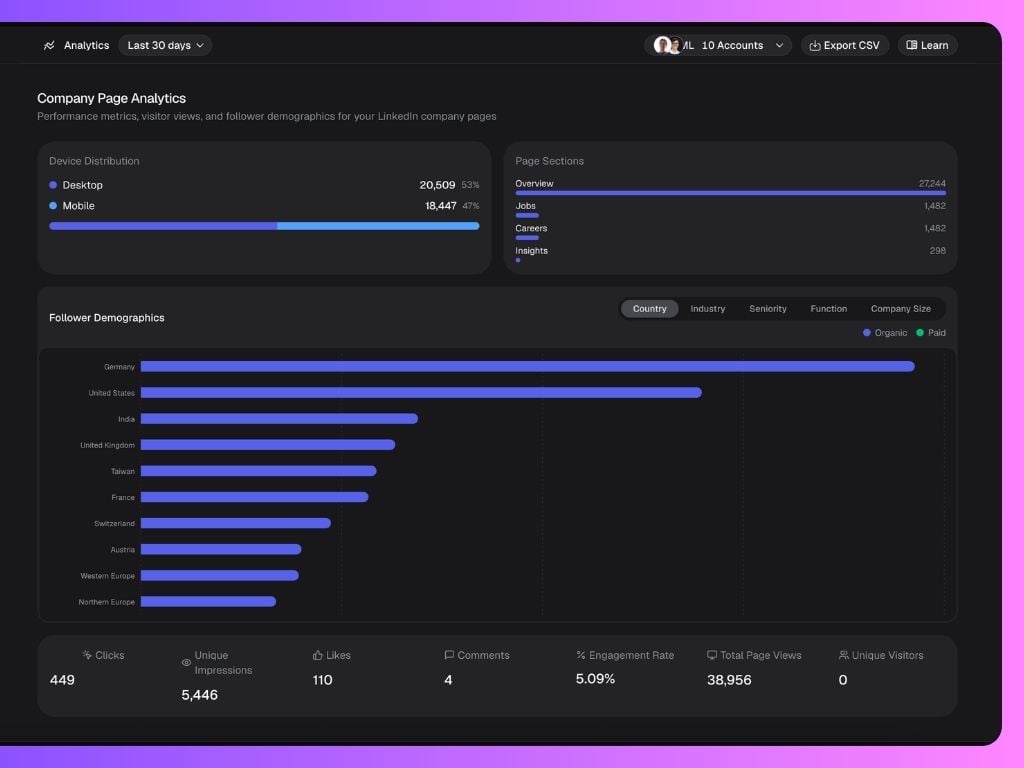Click the Careers page section bar
The width and height of the screenshot is (1024, 768).
[x=527, y=238]
